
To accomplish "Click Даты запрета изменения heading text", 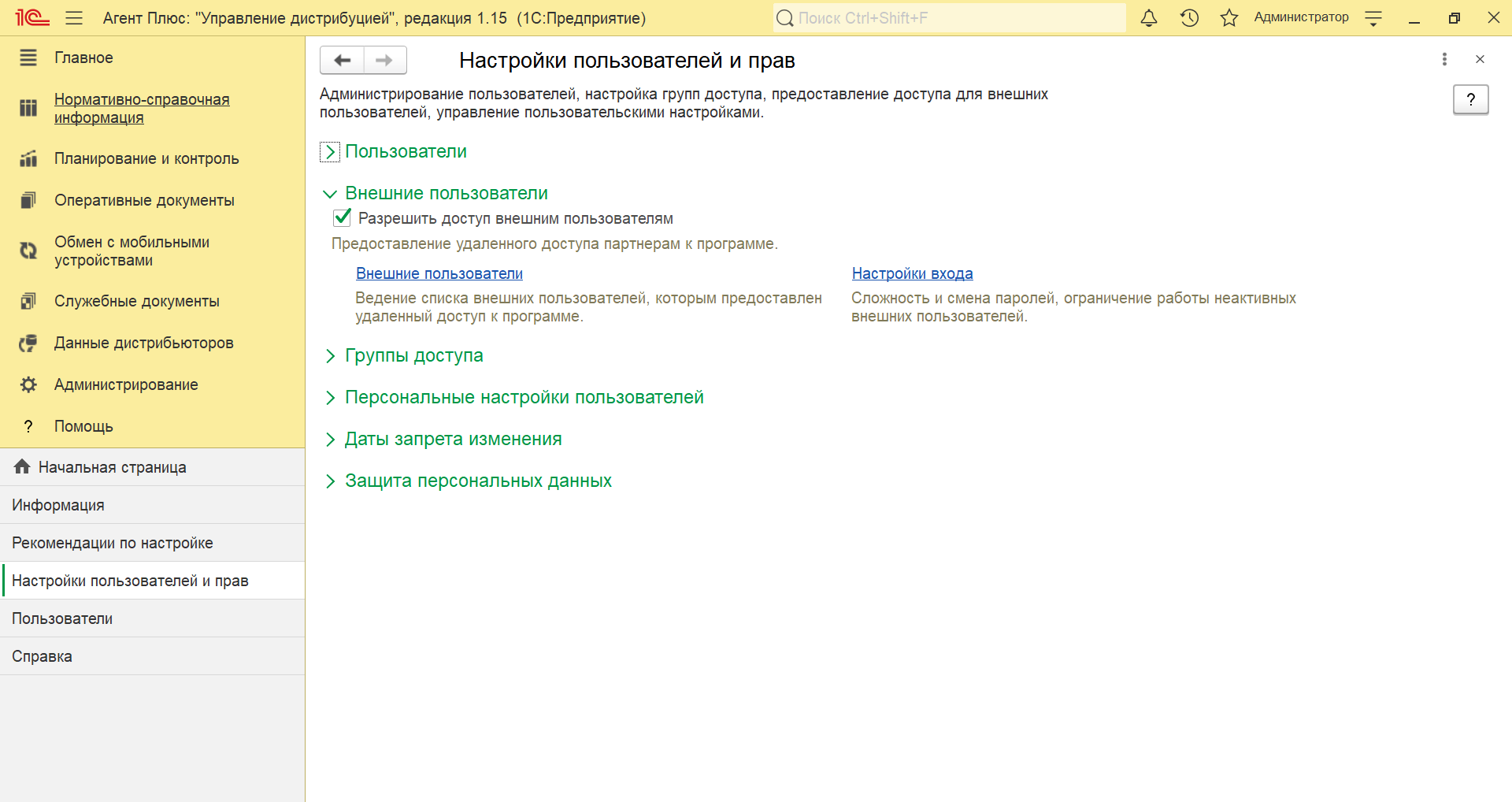I will click(x=454, y=439).
